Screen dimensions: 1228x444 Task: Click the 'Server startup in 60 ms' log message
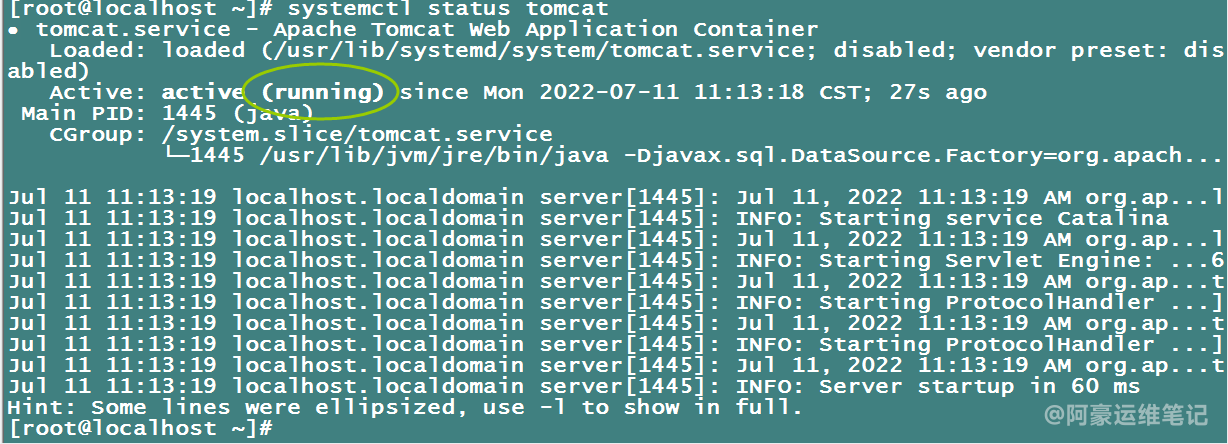click(x=979, y=386)
